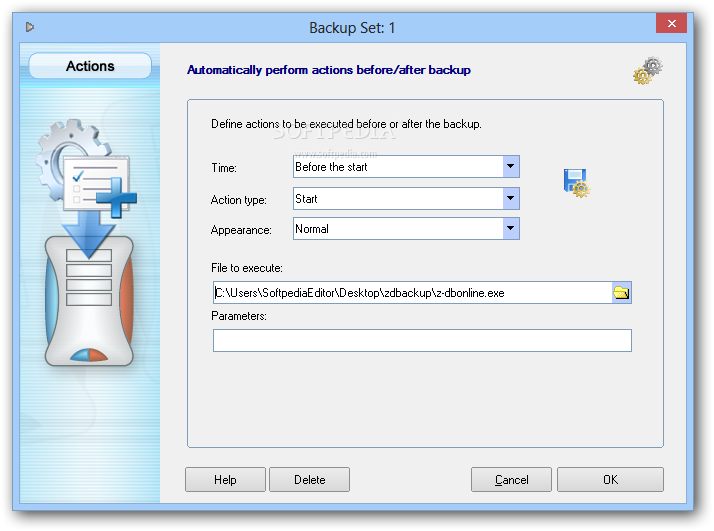
Task: Click the 'Start' action type value
Action: pyautogui.click(x=306, y=199)
